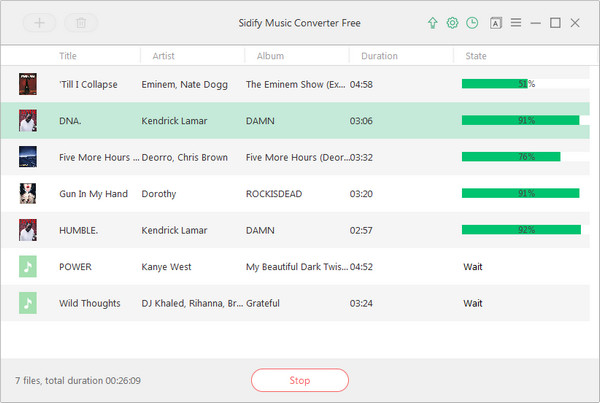Image resolution: width=600 pixels, height=403 pixels.
Task: Click artist Deorro, Chris Brown
Action: tap(184, 157)
